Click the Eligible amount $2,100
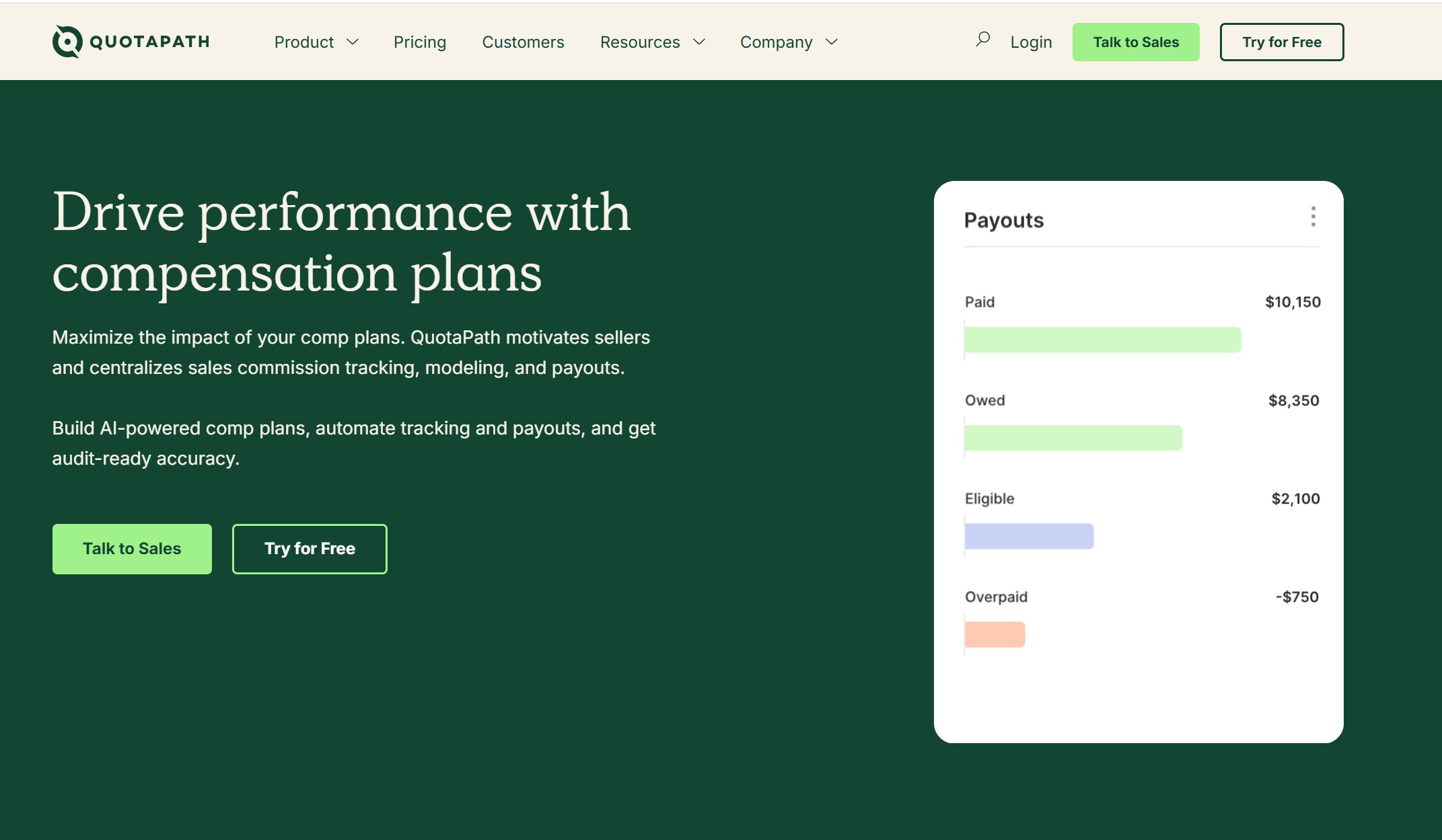 1295,498
